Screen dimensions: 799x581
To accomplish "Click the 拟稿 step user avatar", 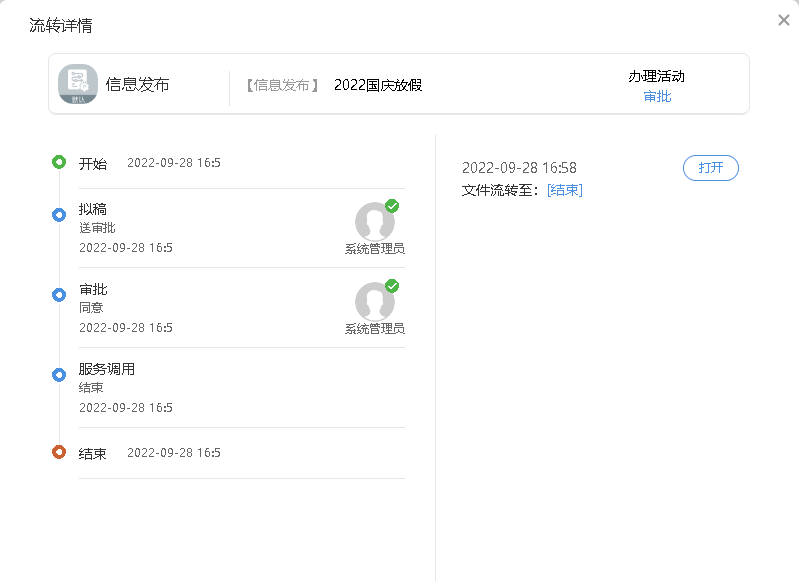I will click(x=374, y=221).
